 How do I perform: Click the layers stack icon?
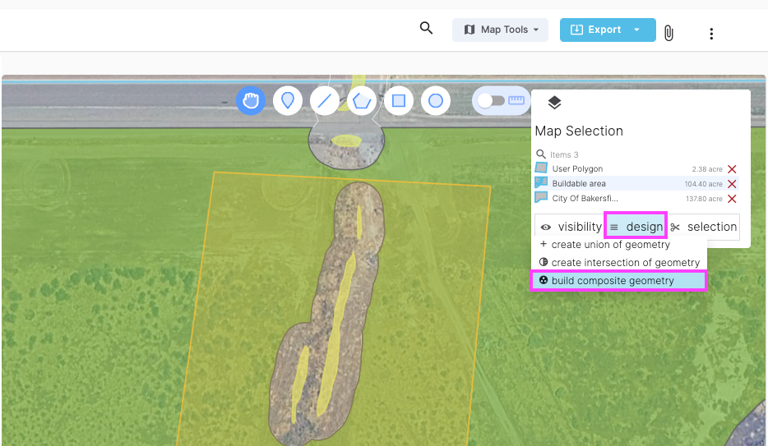[554, 103]
